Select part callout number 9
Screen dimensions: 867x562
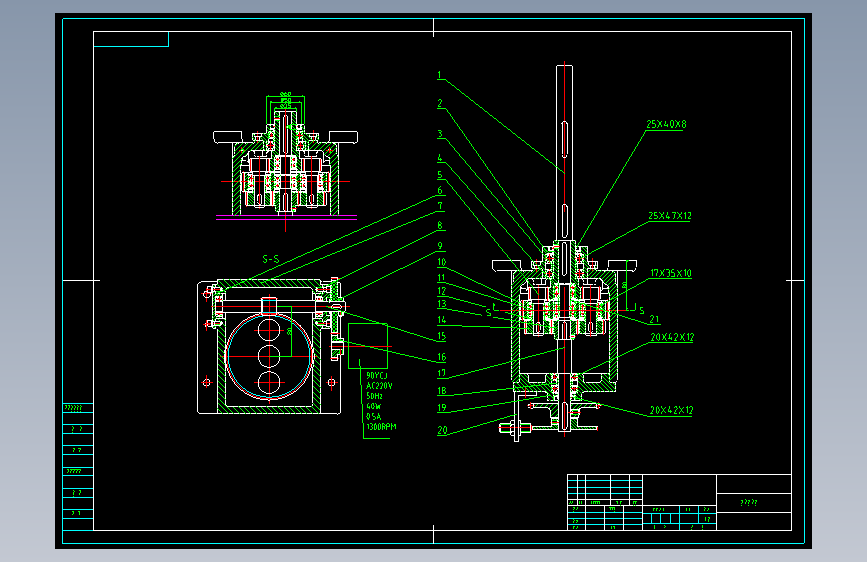pyautogui.click(x=440, y=246)
